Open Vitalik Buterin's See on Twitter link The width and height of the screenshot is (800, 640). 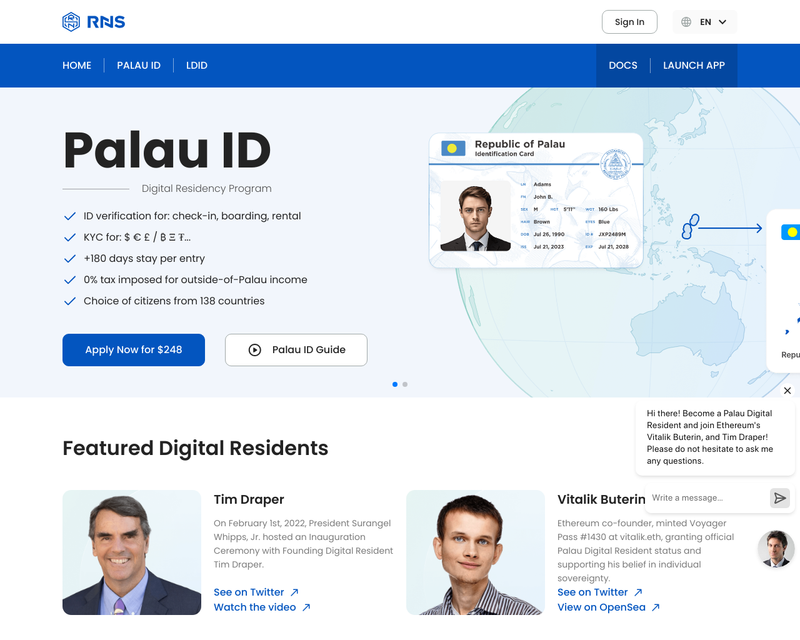[x=599, y=592]
